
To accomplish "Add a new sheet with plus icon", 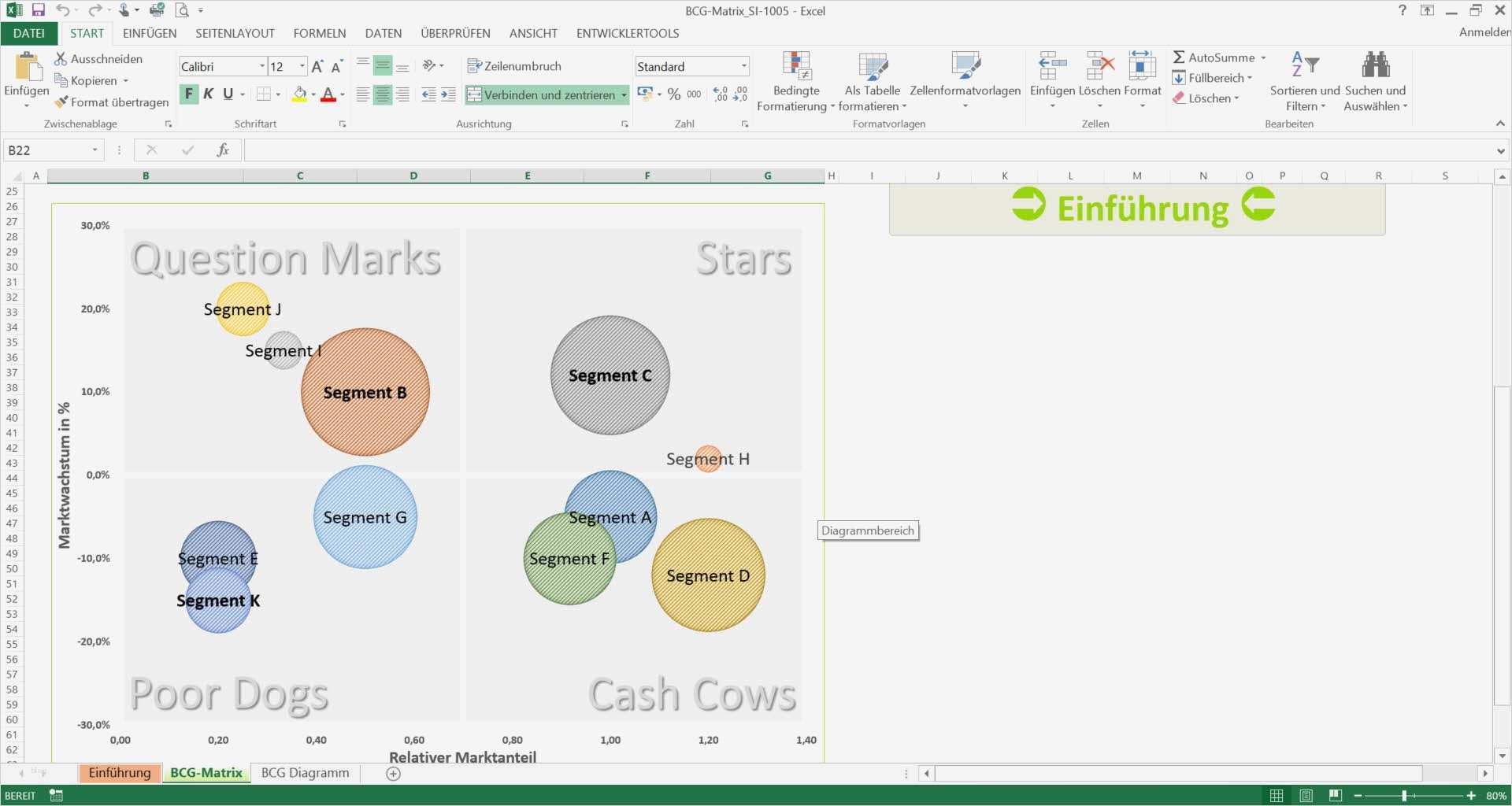I will tap(394, 774).
